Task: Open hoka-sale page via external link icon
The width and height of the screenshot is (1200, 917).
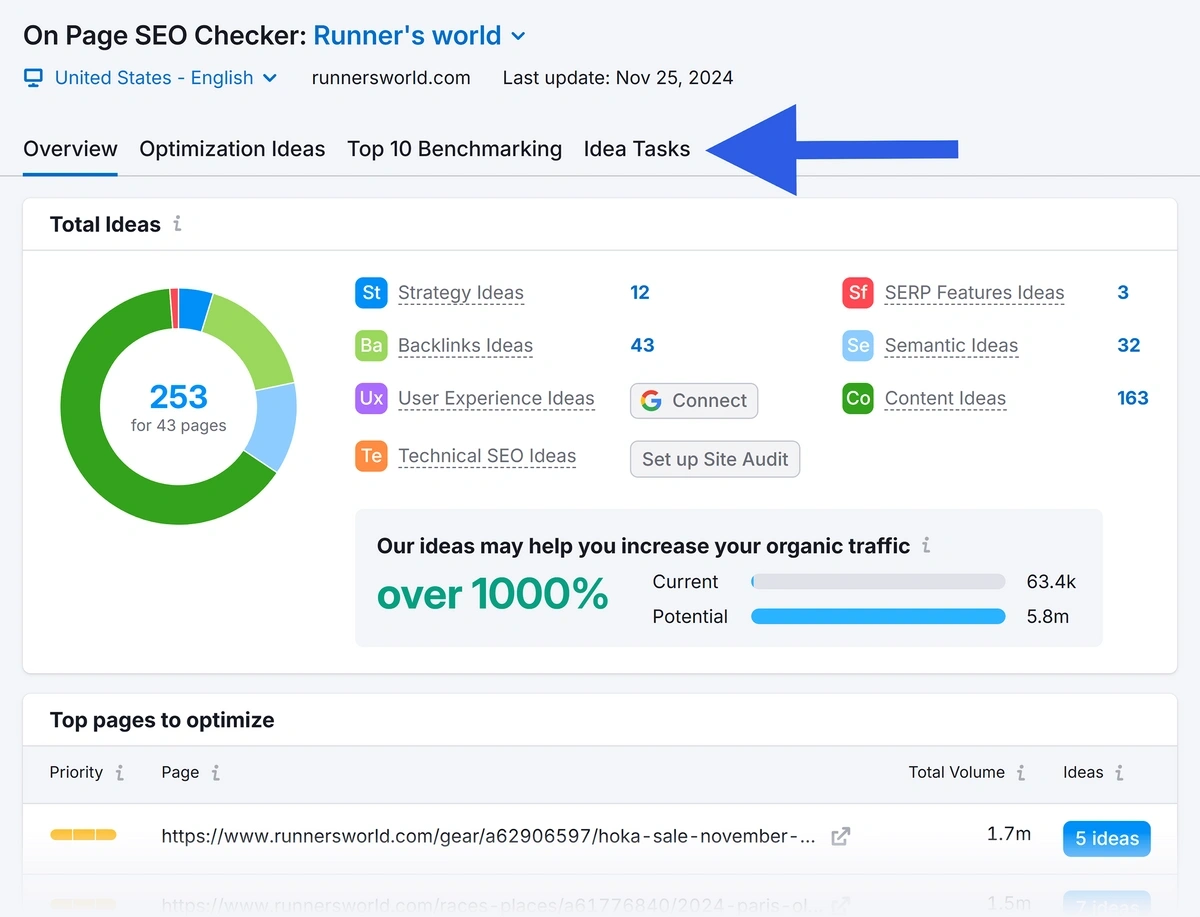Action: pos(841,836)
